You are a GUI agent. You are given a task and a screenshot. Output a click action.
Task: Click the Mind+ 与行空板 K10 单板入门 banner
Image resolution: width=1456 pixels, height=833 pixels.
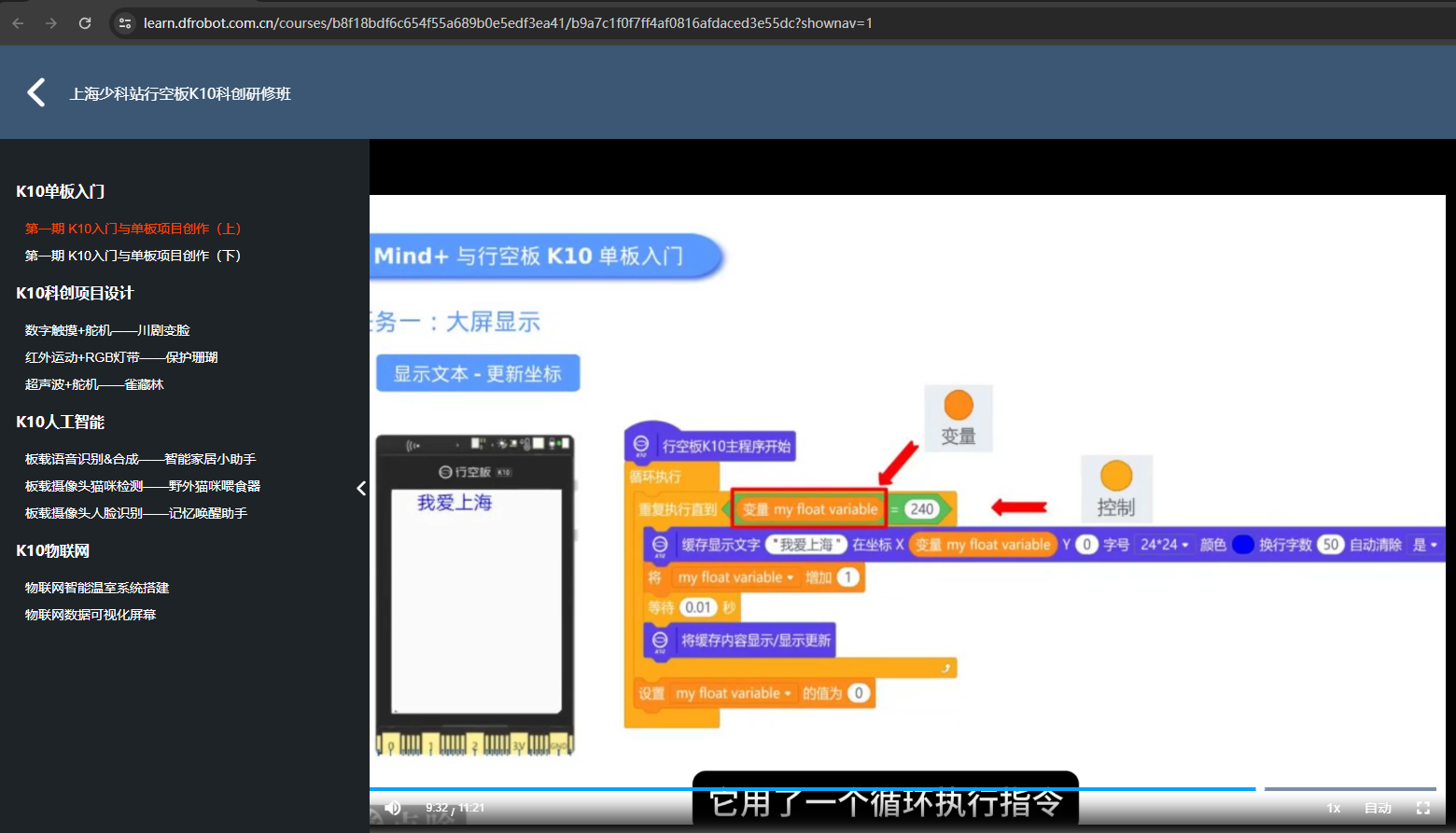[x=546, y=256]
